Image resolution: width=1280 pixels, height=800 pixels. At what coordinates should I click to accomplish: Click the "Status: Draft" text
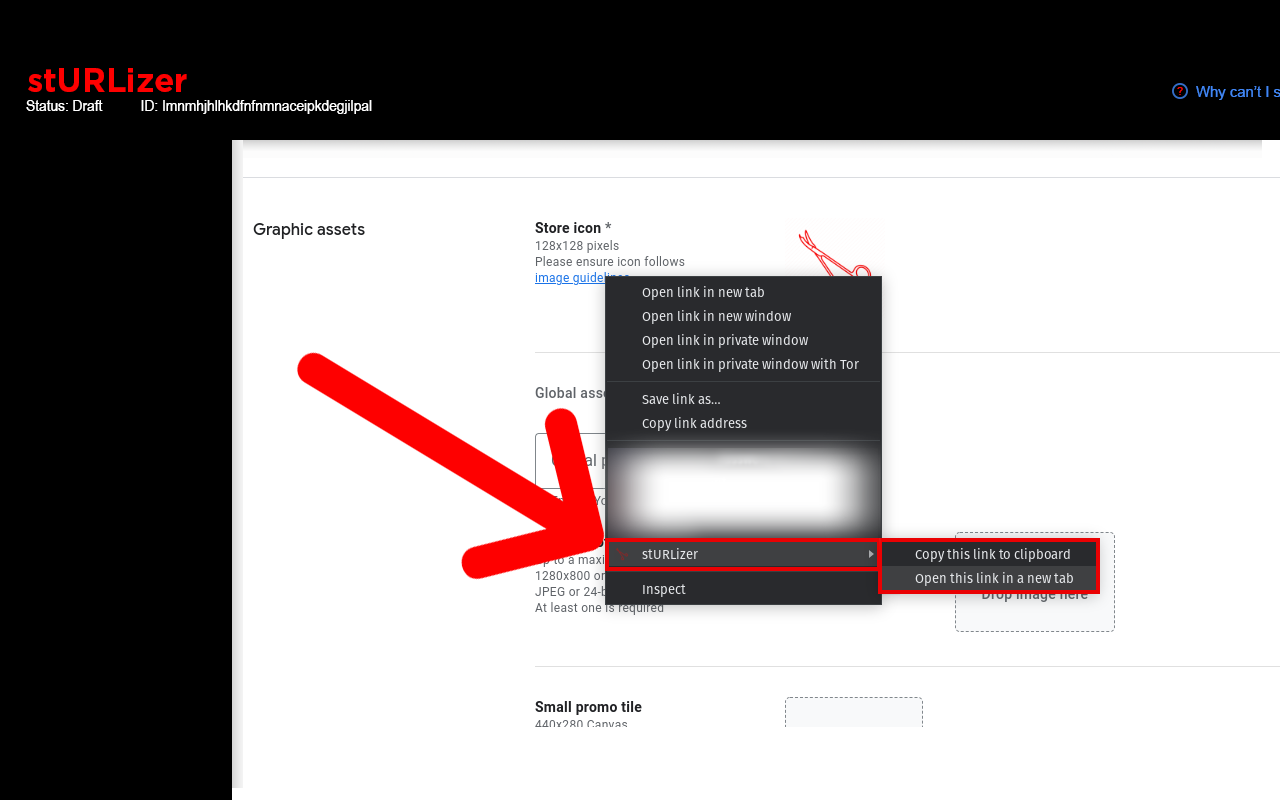(64, 106)
